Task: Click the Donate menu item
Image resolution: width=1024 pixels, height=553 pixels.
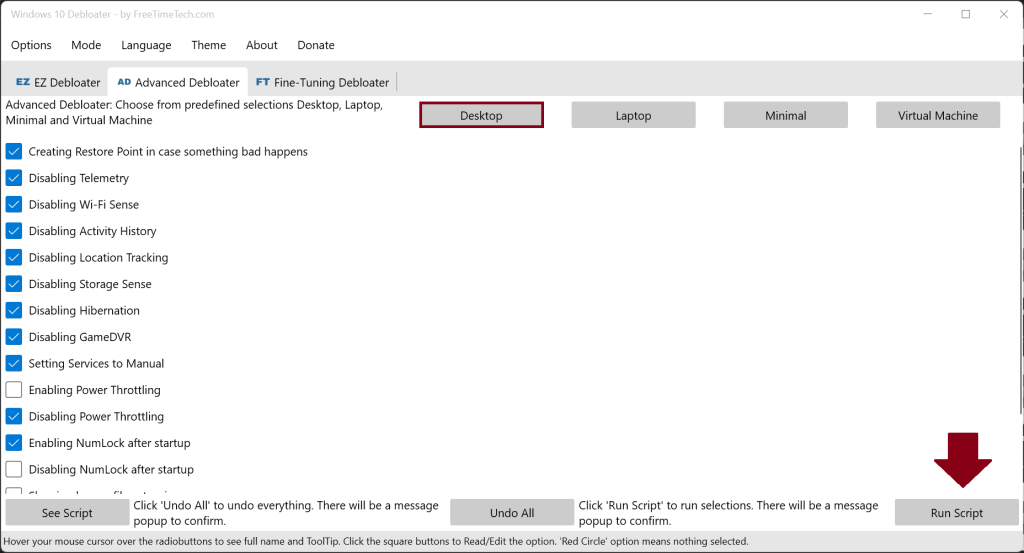Action: pyautogui.click(x=316, y=45)
